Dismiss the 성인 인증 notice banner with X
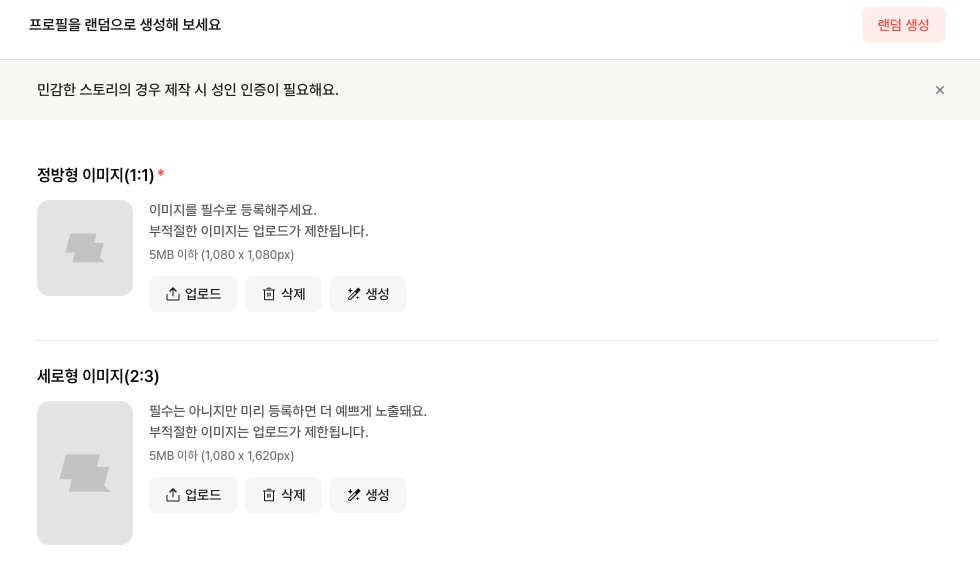The height and width of the screenshot is (561, 980). point(940,90)
